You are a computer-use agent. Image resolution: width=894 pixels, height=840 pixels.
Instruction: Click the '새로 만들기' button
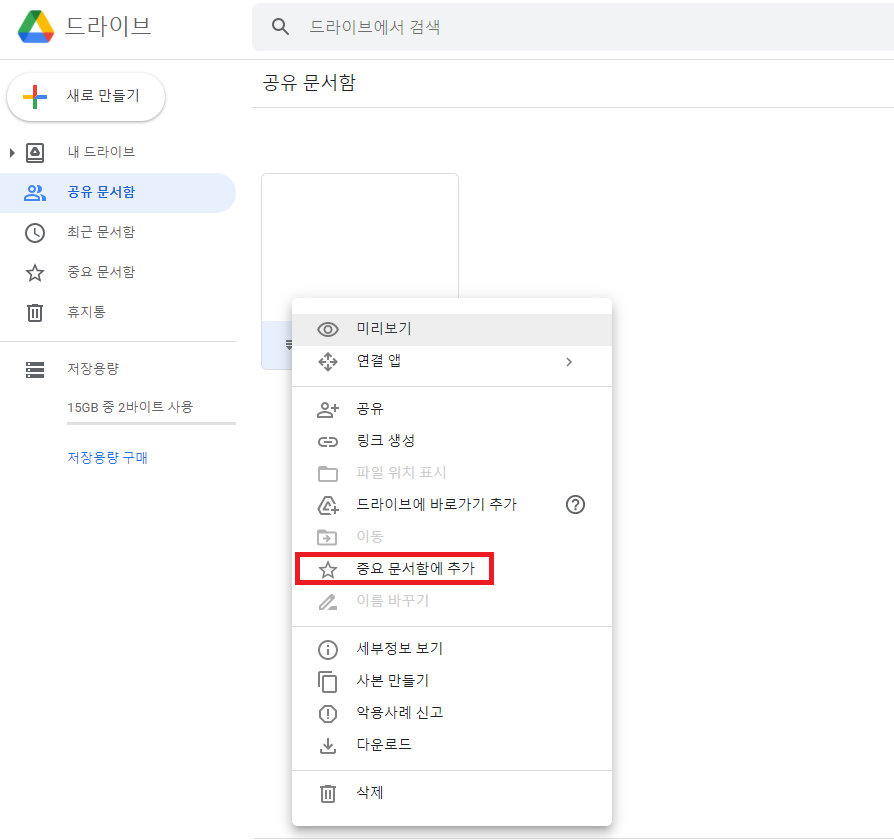[86, 96]
